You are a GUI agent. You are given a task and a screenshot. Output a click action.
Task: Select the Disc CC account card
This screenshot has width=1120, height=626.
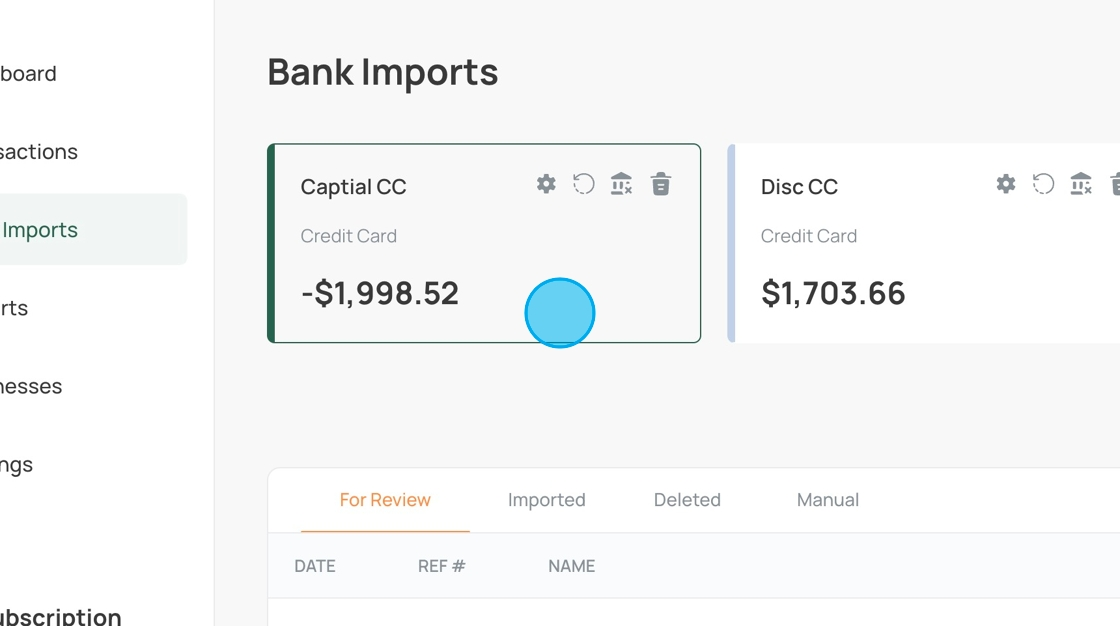[x=924, y=243]
